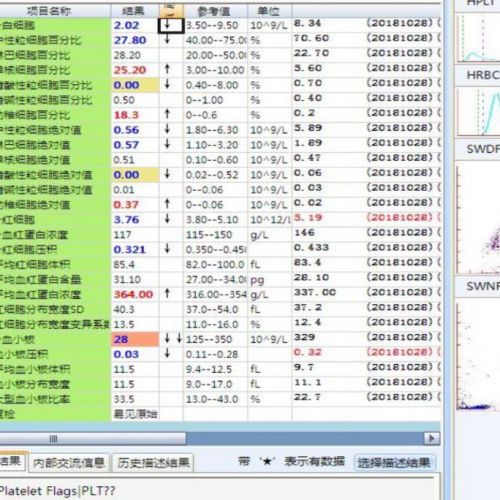Click historical value 329
The image size is (500, 500).
tap(304, 337)
